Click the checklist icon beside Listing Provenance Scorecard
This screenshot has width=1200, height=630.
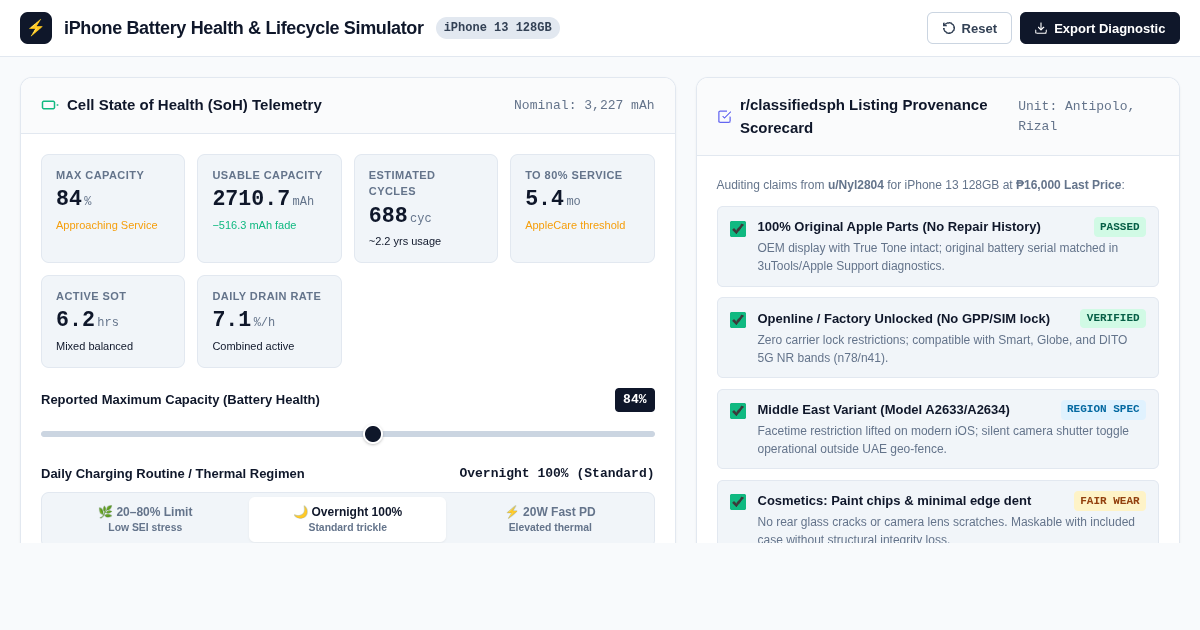tap(725, 116)
